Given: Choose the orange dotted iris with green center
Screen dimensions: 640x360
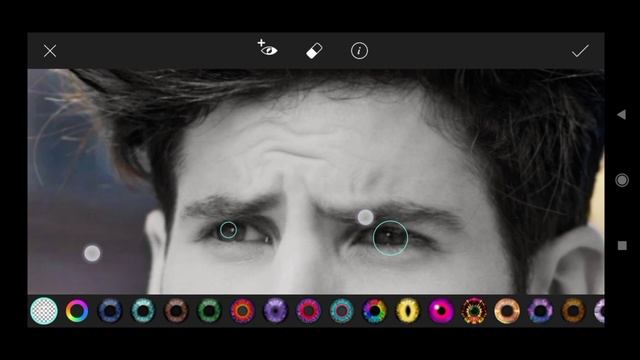Looking at the screenshot, I should coord(474,311).
